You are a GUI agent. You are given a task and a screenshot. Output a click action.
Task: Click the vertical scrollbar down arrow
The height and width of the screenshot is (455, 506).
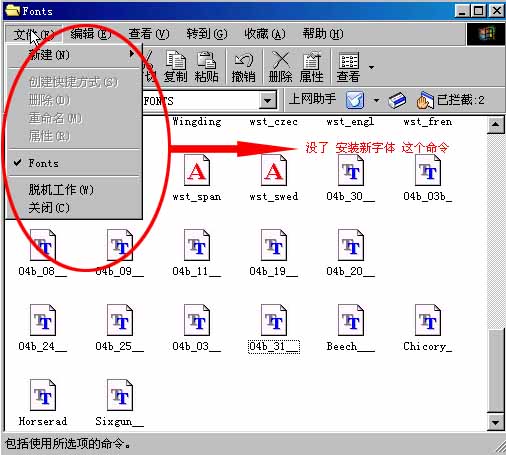pos(495,423)
